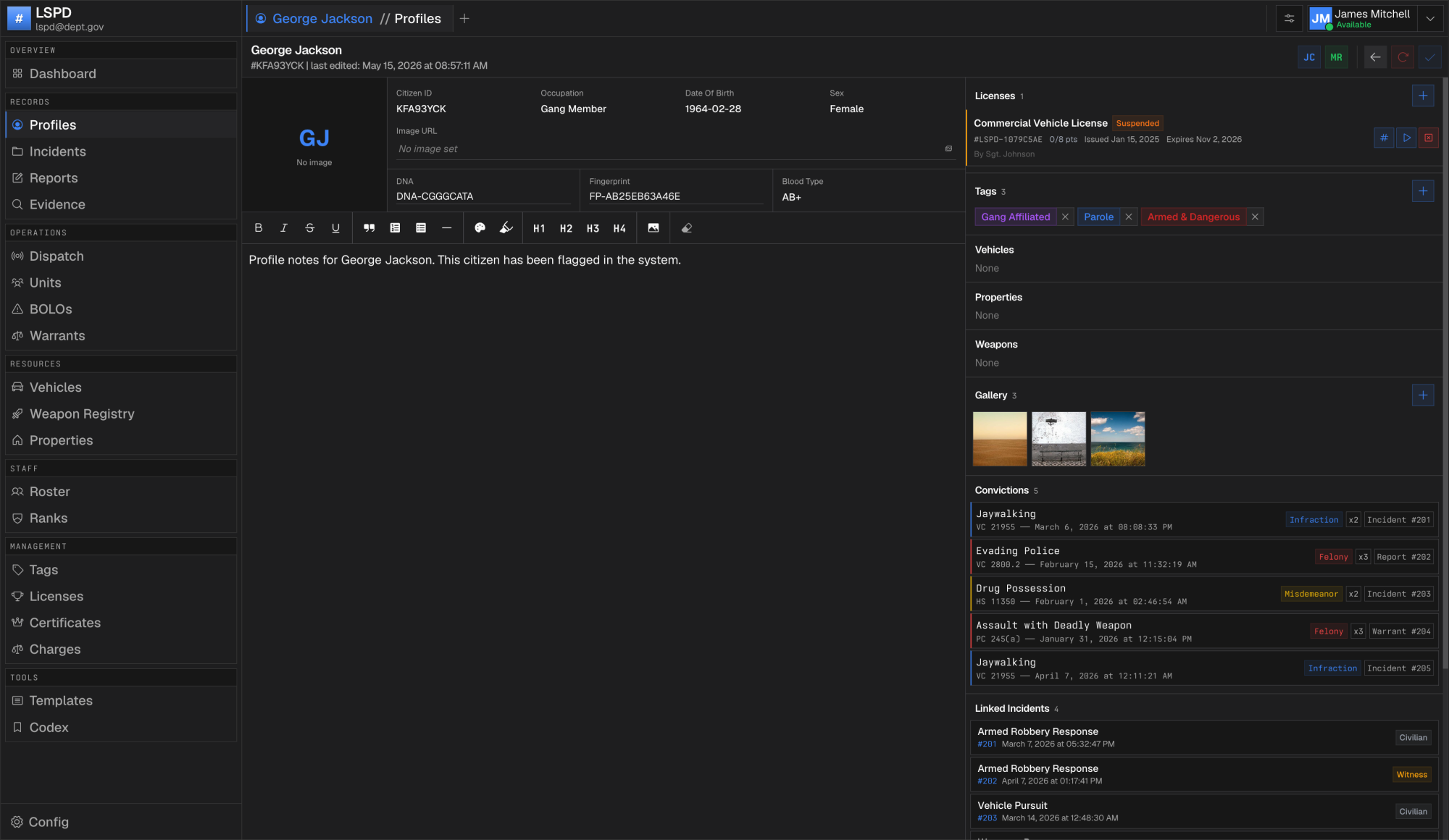
Task: Open the gallery thumbnail showing a seaside
Action: 1118,439
